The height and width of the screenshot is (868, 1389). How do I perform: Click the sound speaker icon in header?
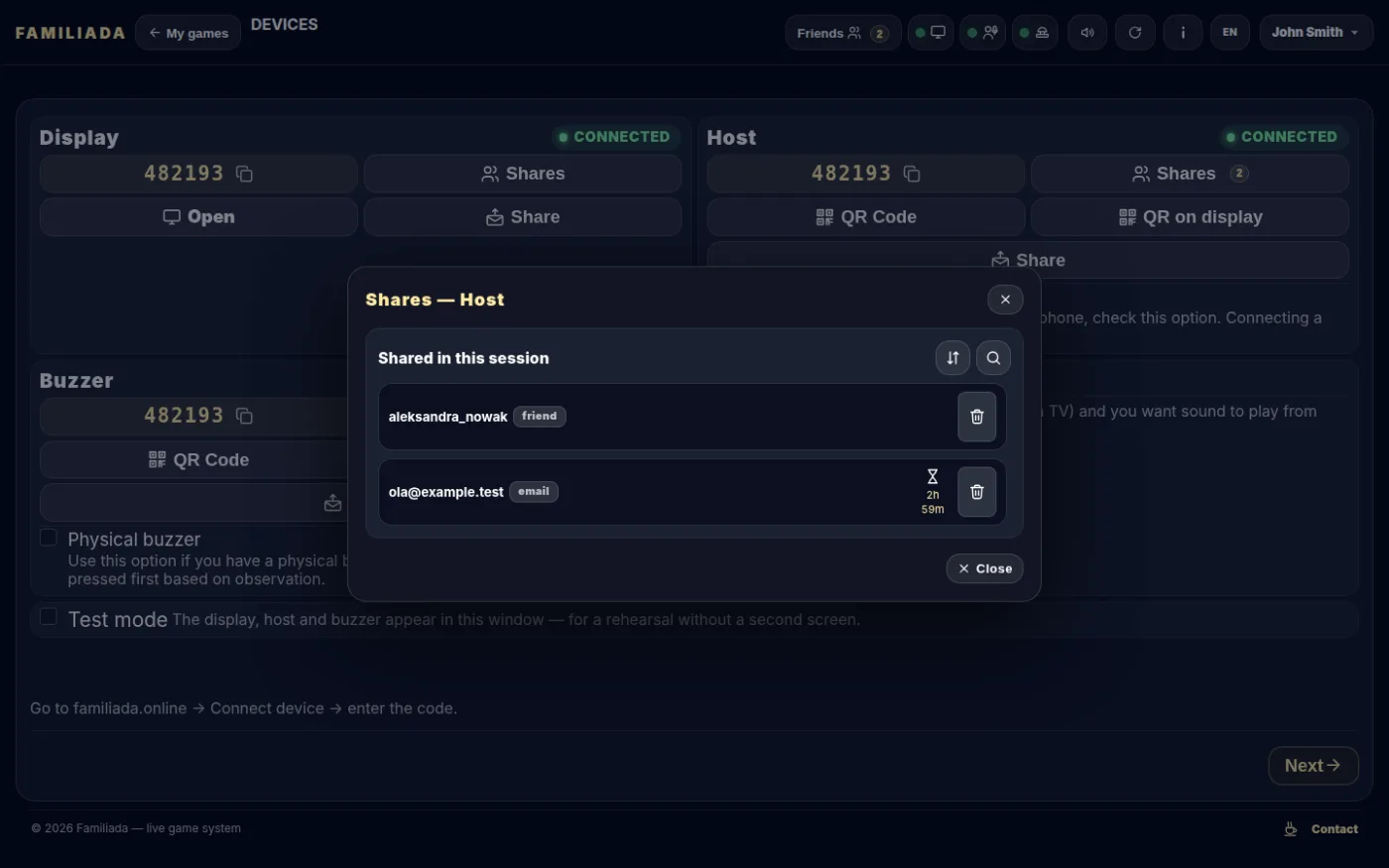(x=1087, y=33)
